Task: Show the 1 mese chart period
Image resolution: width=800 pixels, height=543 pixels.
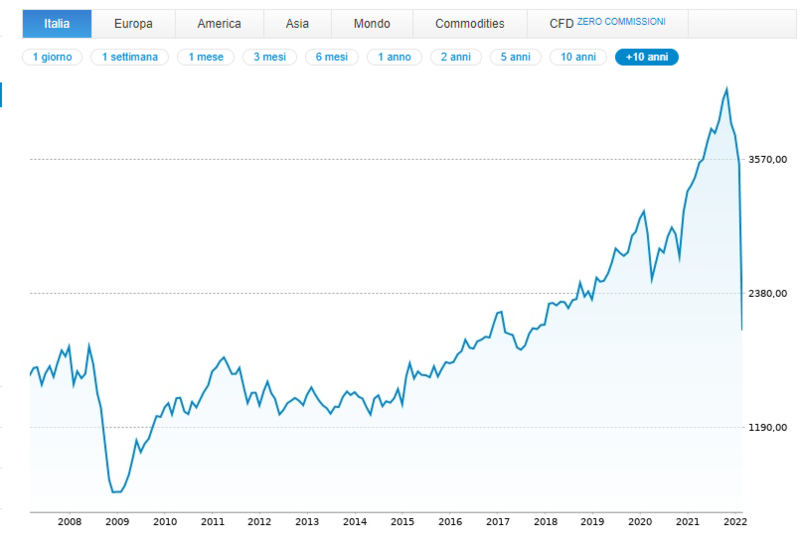Action: point(206,57)
